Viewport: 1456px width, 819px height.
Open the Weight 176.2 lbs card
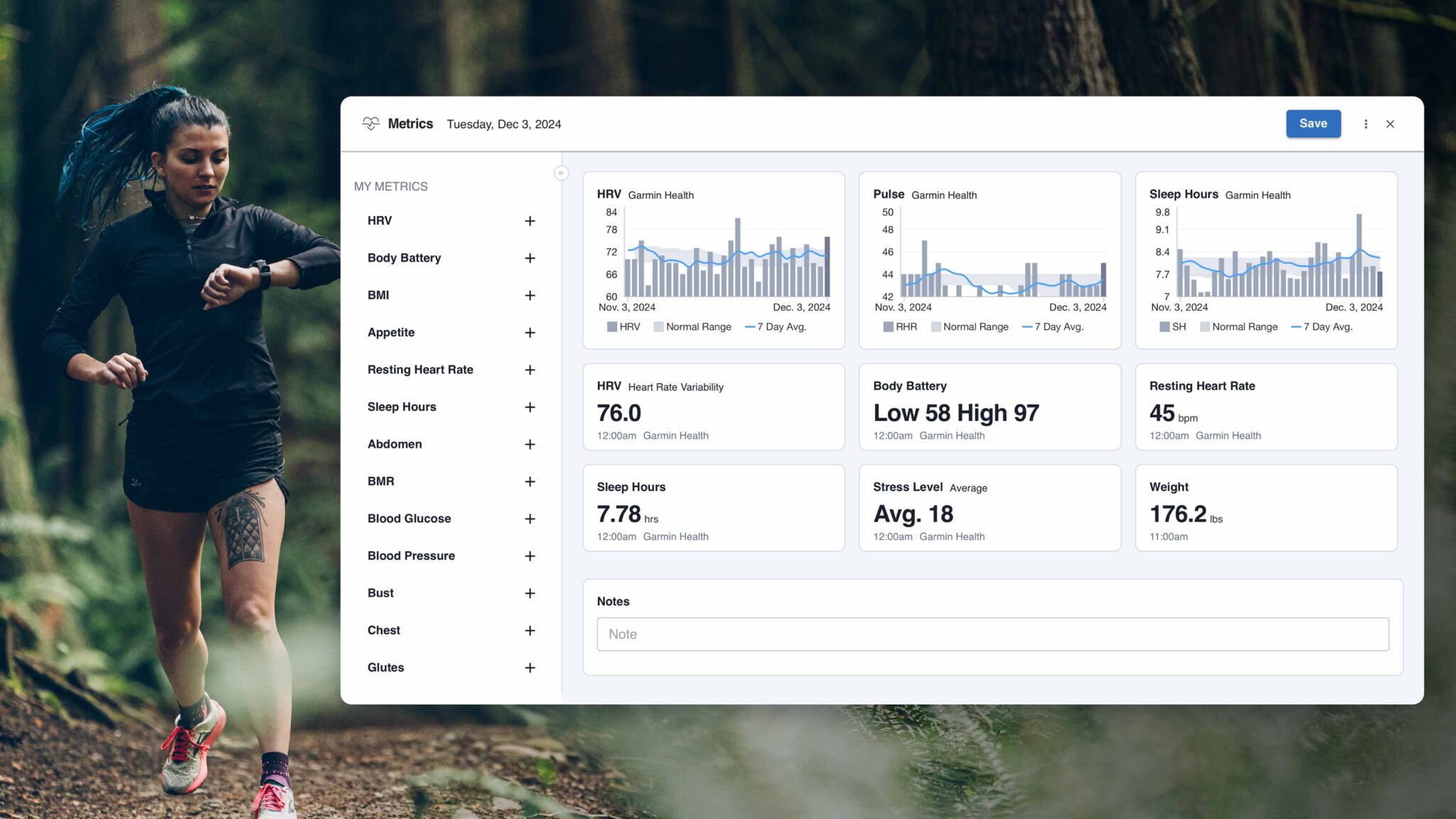click(x=1266, y=508)
